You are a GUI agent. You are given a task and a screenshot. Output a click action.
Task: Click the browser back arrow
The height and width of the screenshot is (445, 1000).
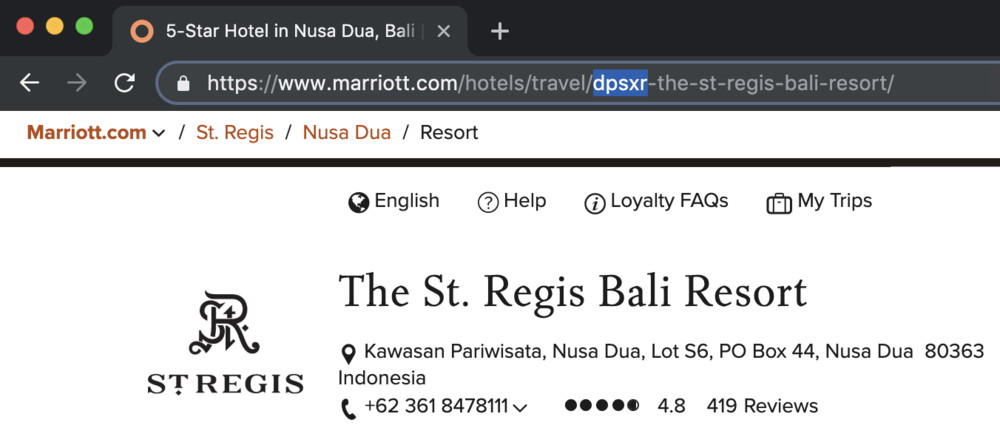[30, 83]
